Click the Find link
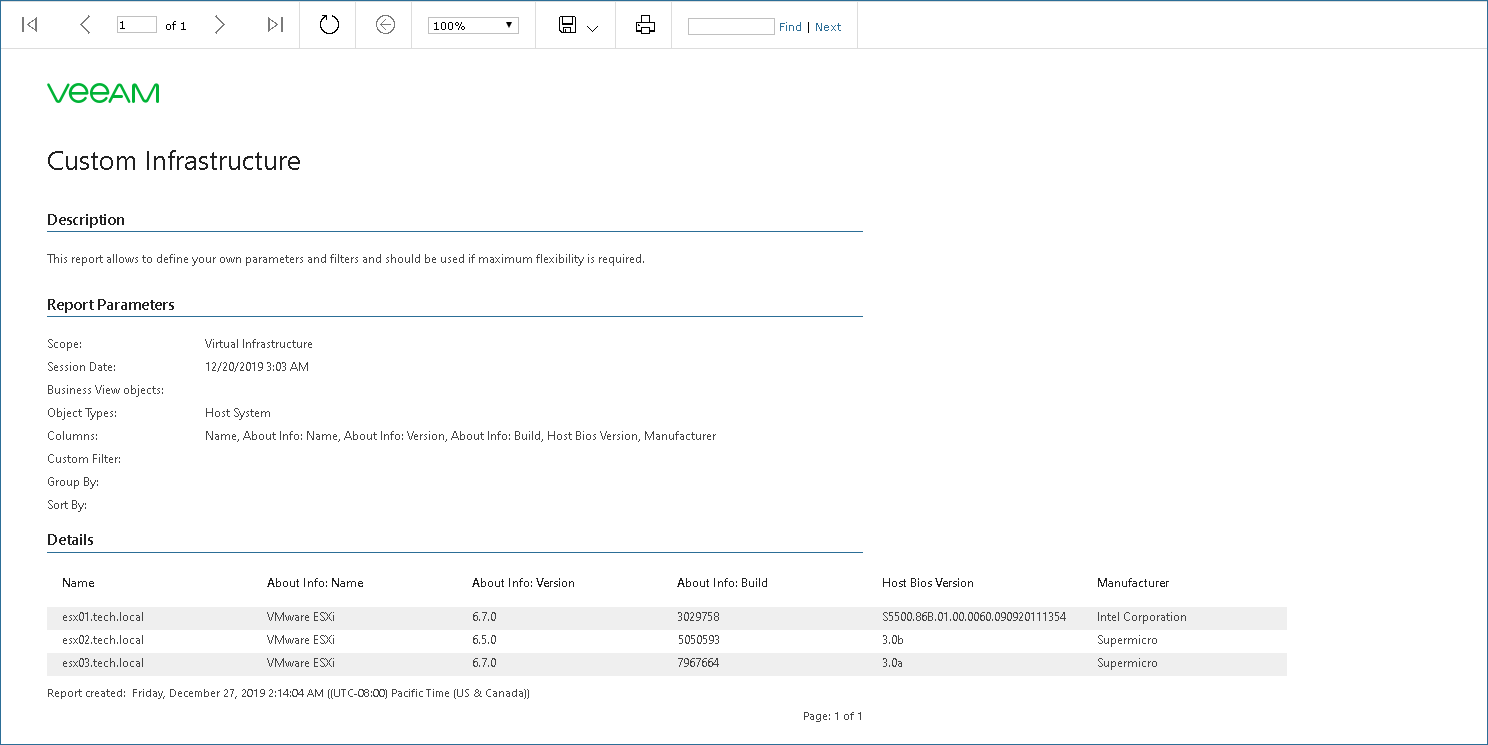The height and width of the screenshot is (745, 1488). tap(790, 27)
